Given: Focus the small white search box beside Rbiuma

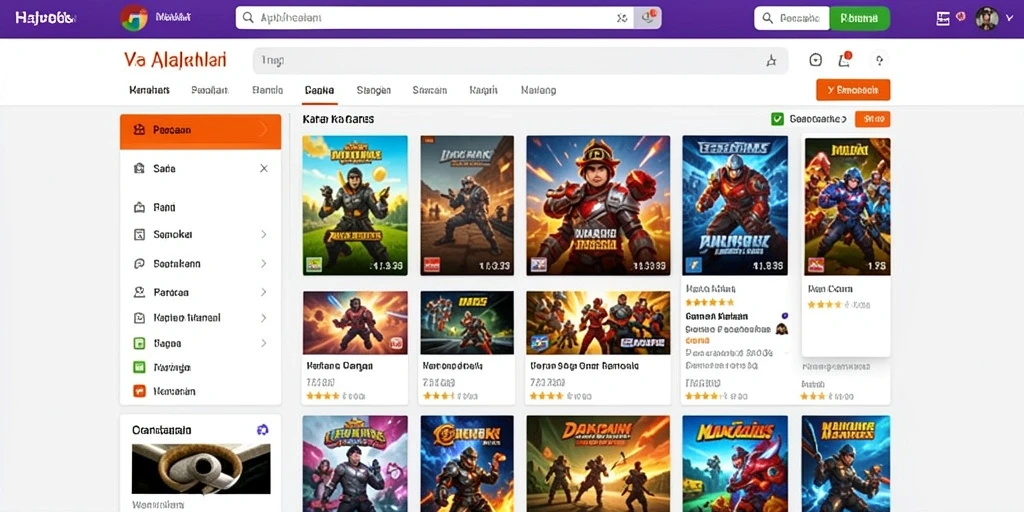Looking at the screenshot, I should click(x=792, y=18).
